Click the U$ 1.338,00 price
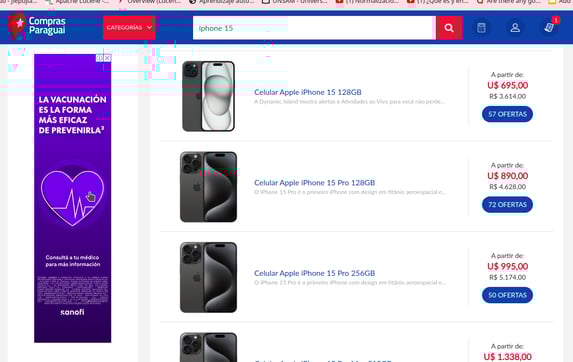Image resolution: width=573 pixels, height=362 pixels. [508, 357]
